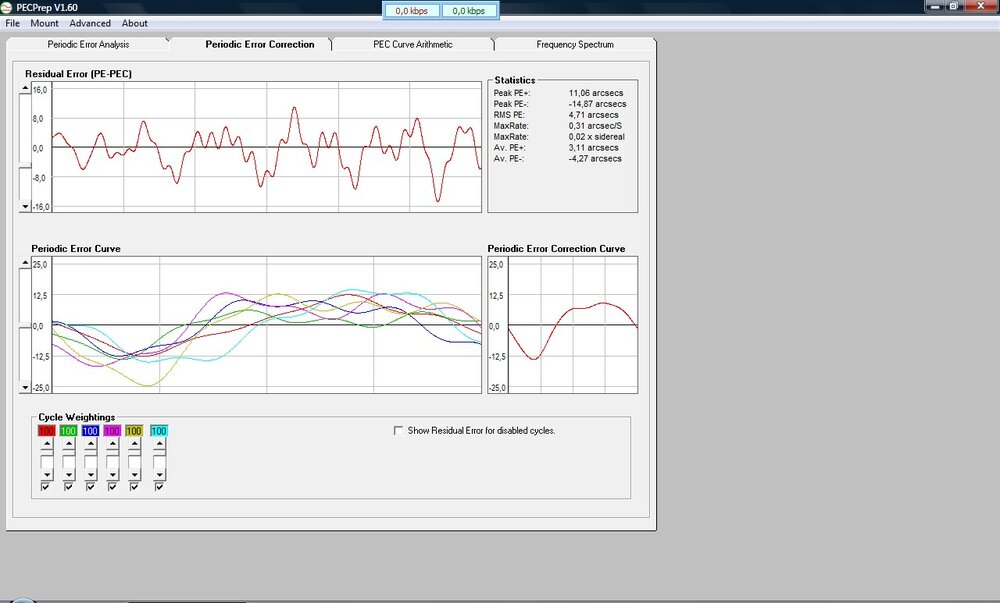Switch to Frequency Spectrum tab
The width and height of the screenshot is (1000, 603).
point(575,44)
